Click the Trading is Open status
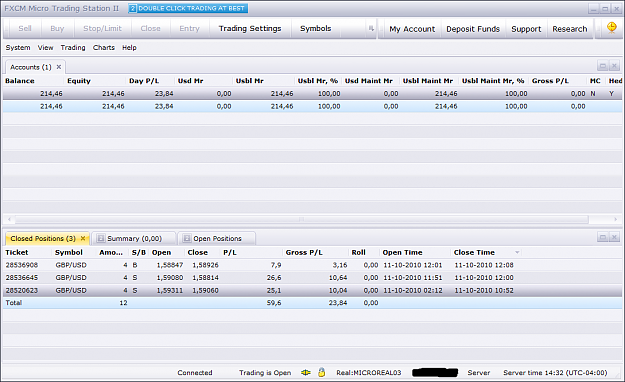 tap(265, 373)
